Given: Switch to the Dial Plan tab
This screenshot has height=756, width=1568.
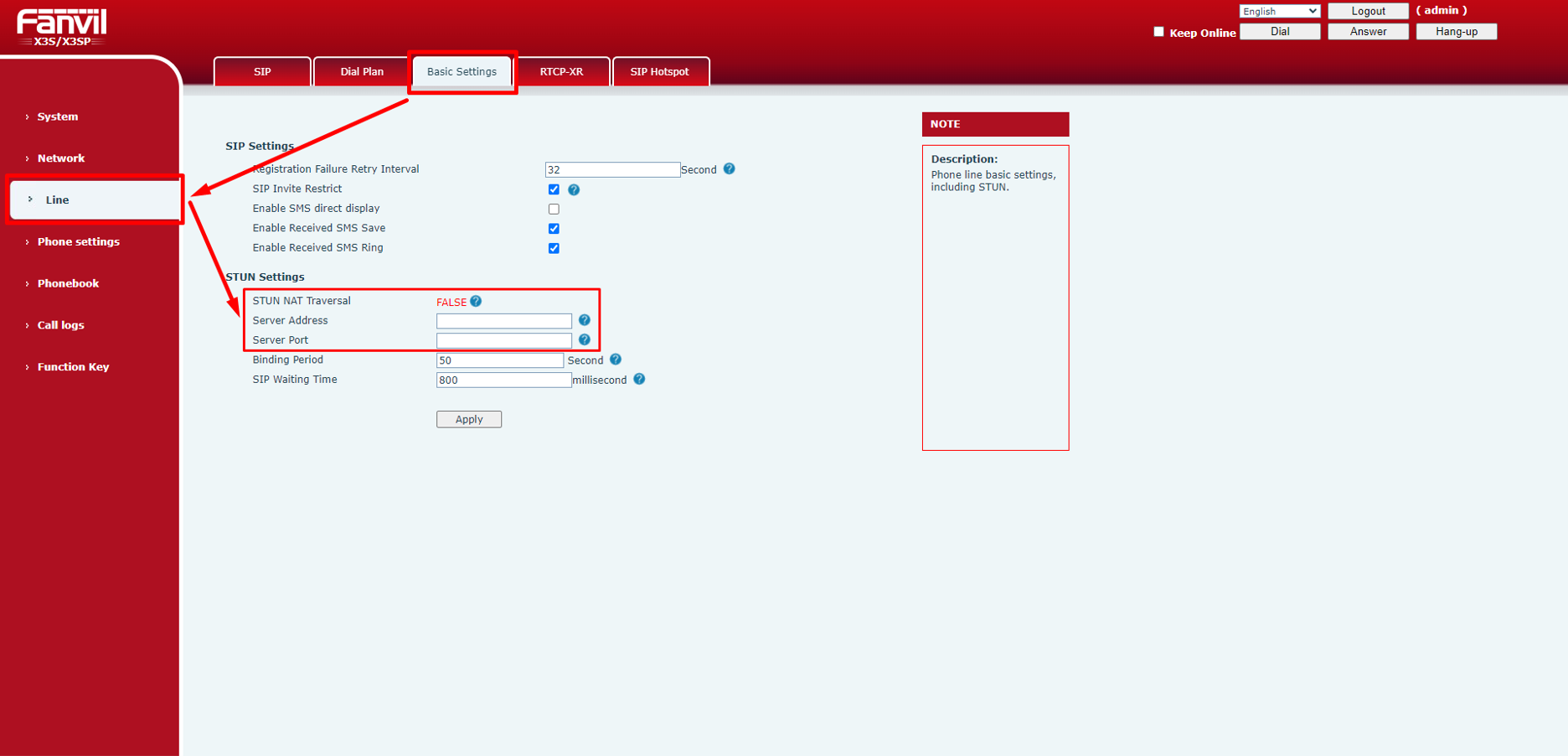Looking at the screenshot, I should pos(362,72).
